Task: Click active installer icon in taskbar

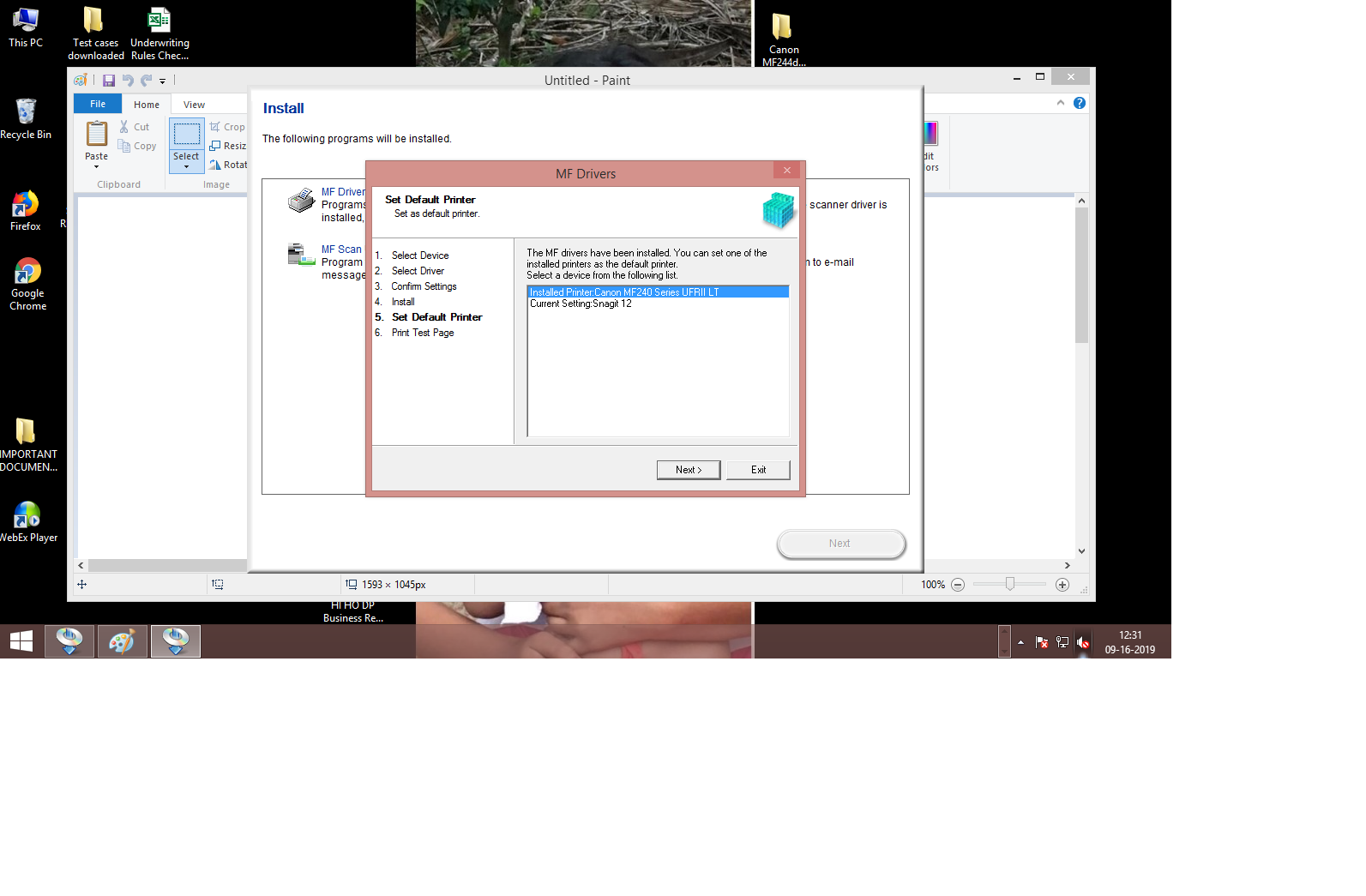Action: pos(176,641)
